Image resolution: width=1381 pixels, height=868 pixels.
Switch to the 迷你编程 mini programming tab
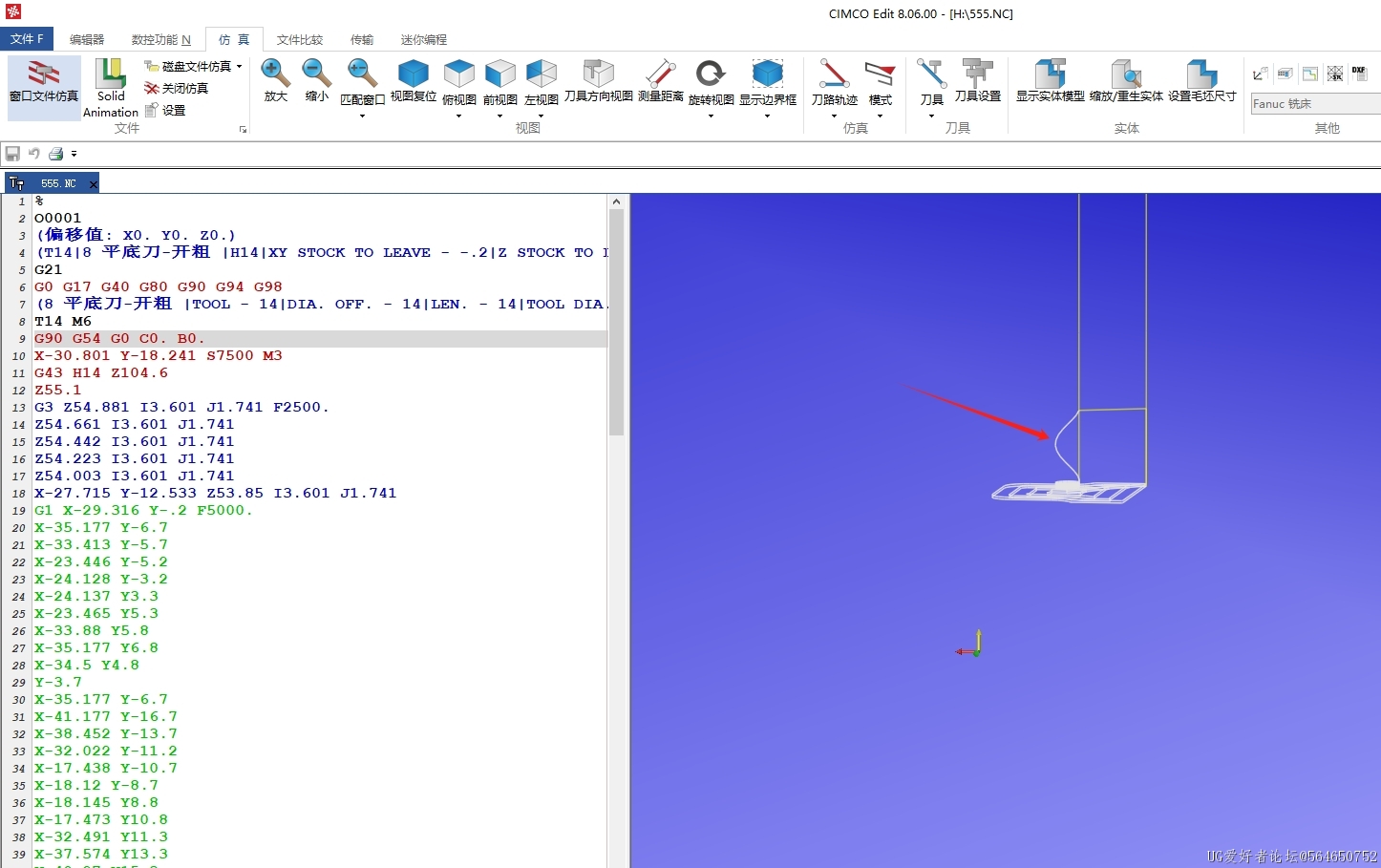424,39
